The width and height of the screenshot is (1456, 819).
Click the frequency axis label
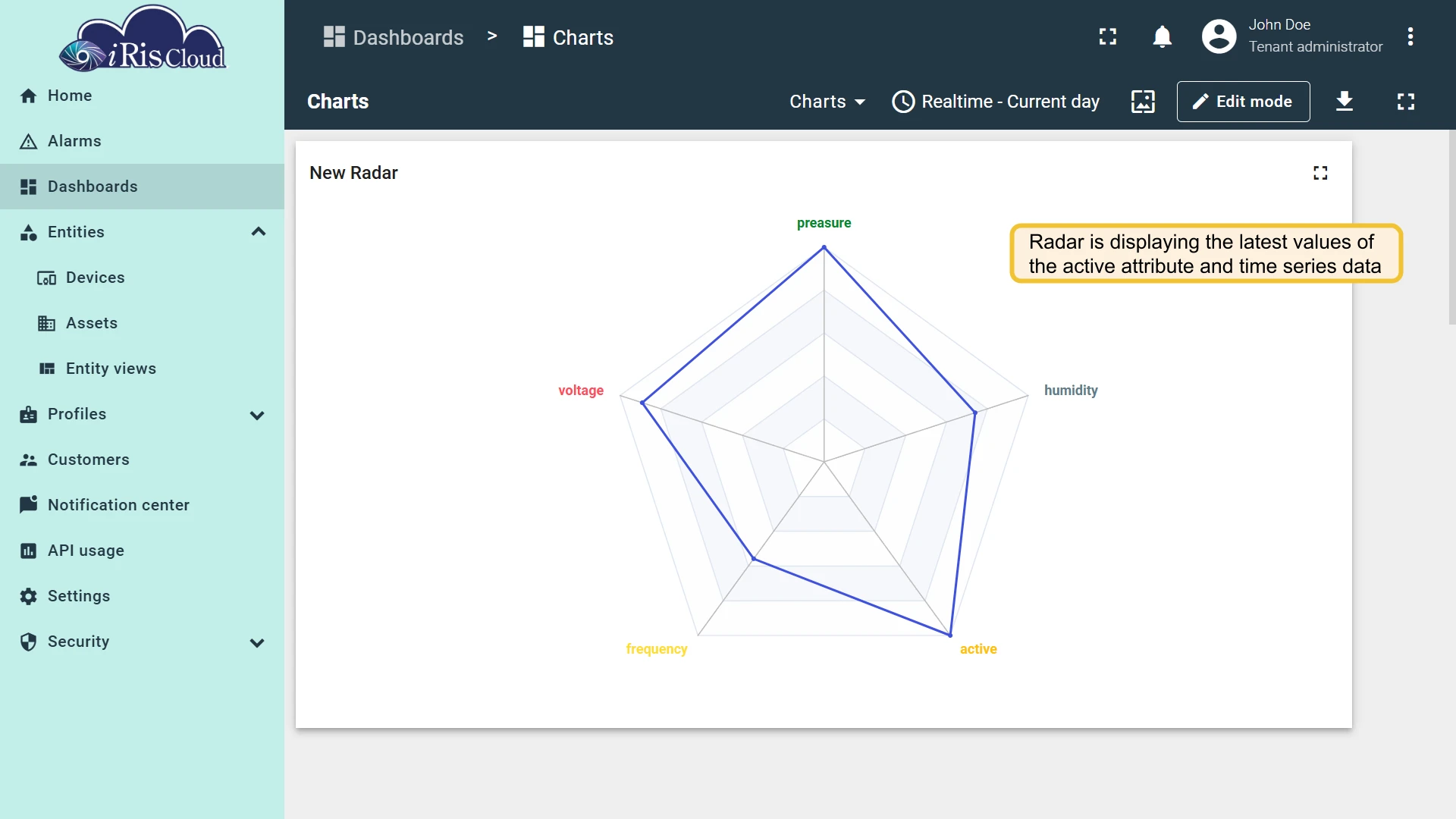tap(657, 649)
